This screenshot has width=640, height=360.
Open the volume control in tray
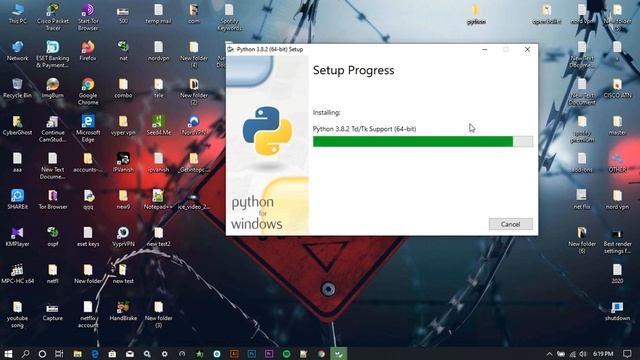pyautogui.click(x=583, y=354)
